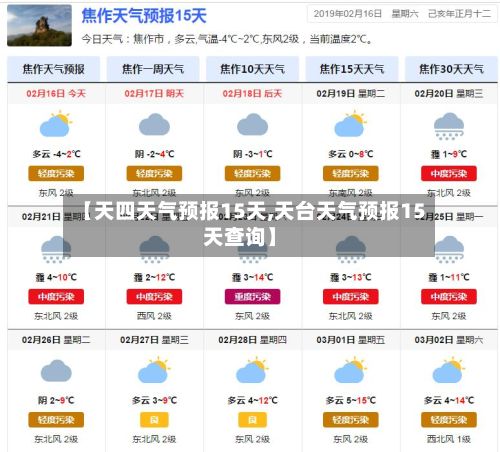Click the 中度污染 badge under 4~10℃ forecast

(x=56, y=297)
